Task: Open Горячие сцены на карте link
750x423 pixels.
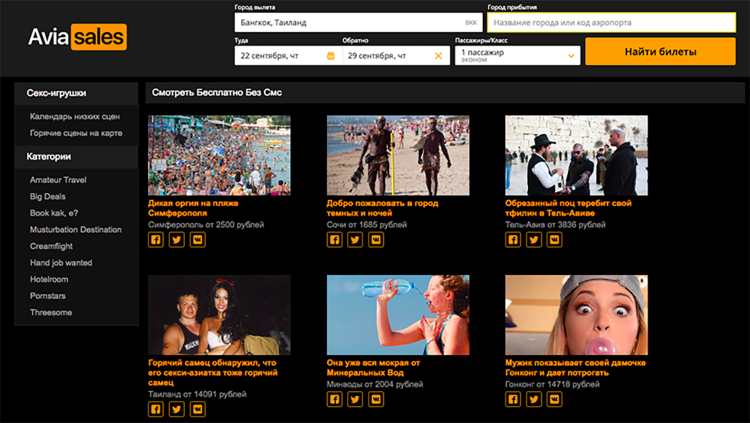Action: [x=76, y=133]
